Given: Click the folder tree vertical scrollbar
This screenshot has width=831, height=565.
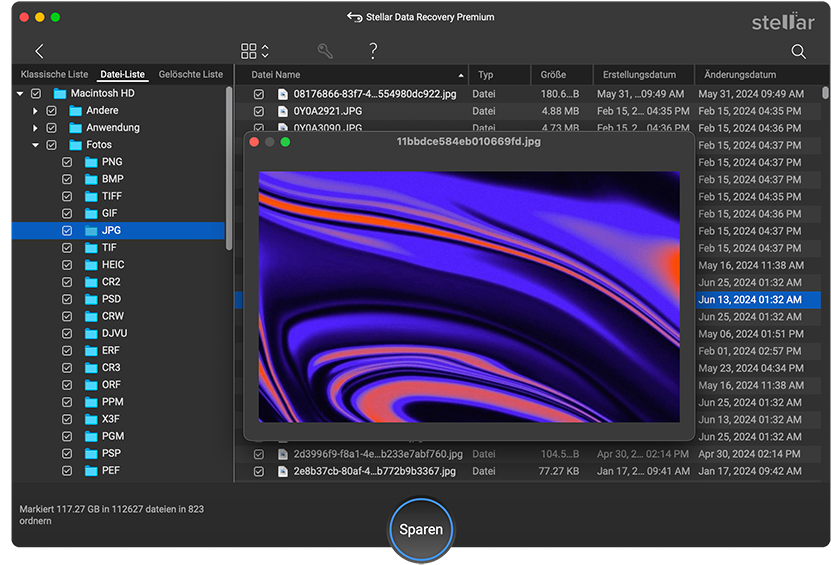Looking at the screenshot, I should tap(229, 170).
